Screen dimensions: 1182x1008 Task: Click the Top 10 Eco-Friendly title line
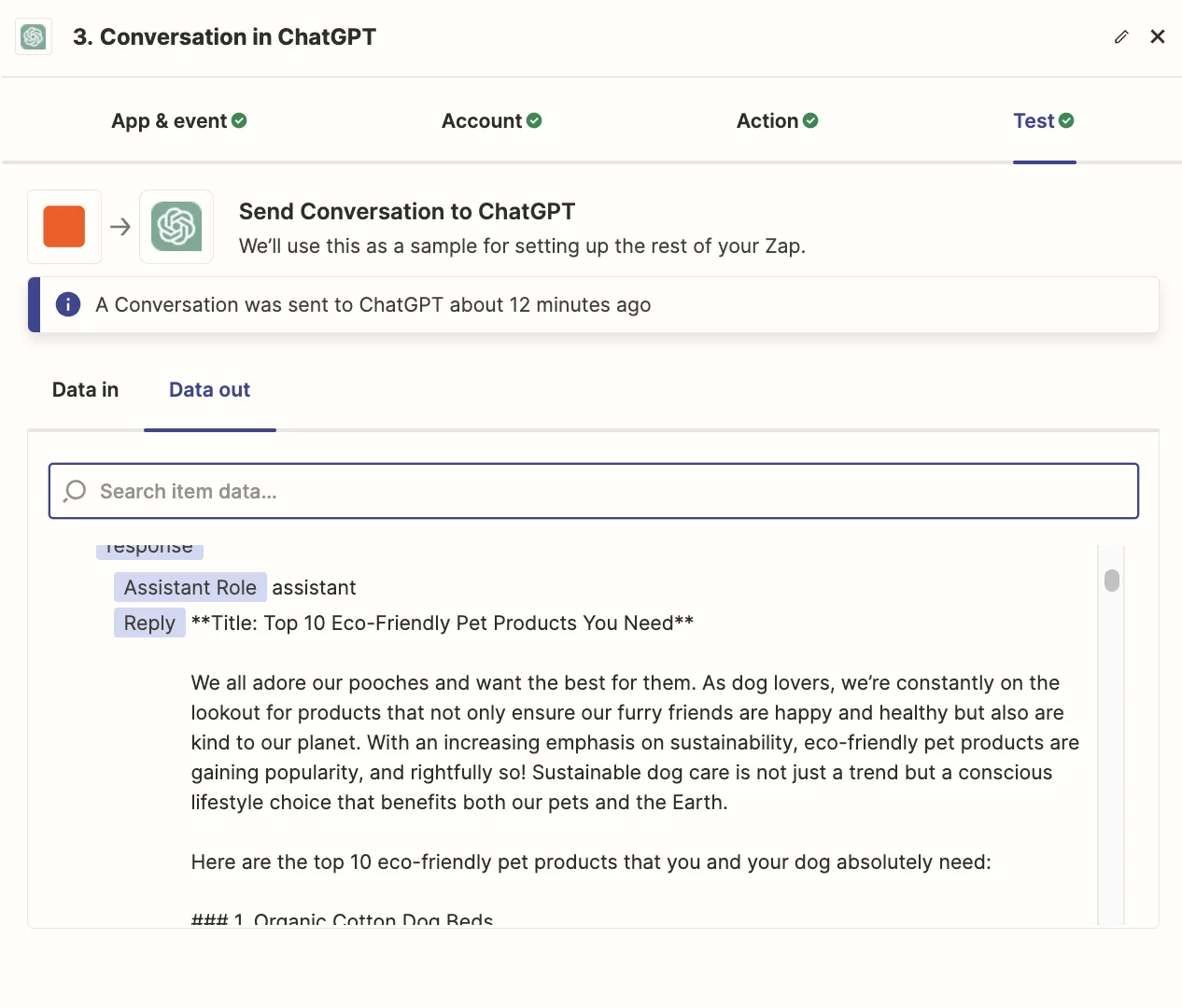coord(442,623)
